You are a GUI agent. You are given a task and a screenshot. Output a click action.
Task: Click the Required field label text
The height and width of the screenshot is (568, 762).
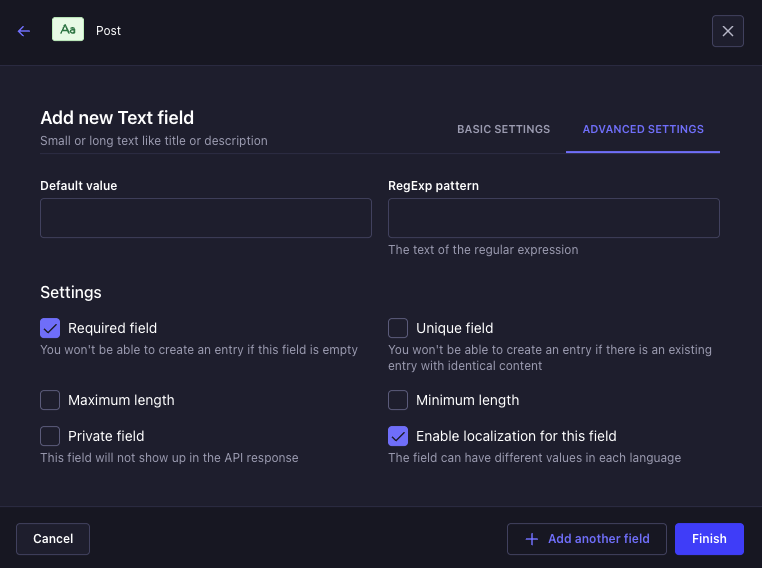[x=112, y=328]
